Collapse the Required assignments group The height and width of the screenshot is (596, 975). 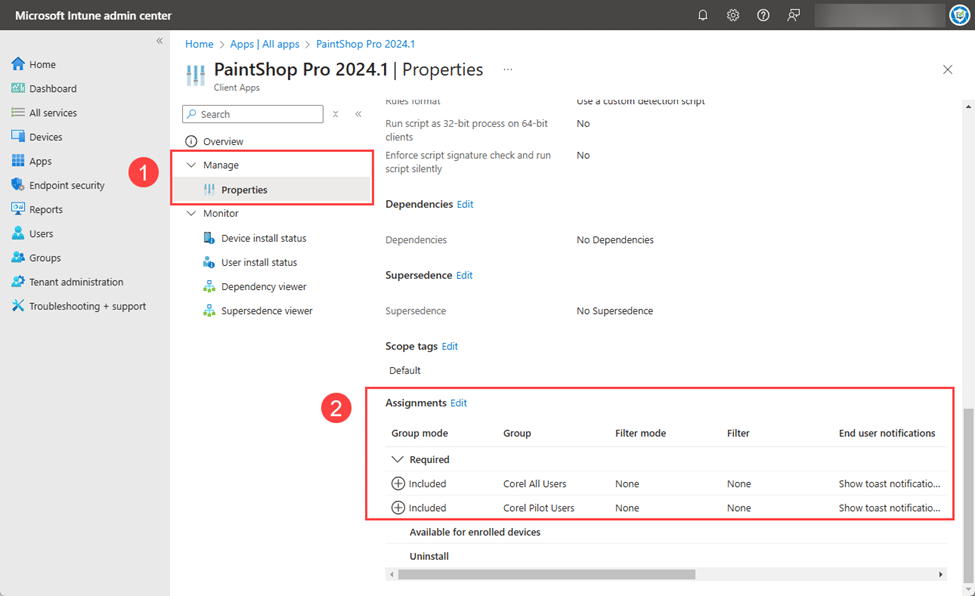pyautogui.click(x=398, y=460)
